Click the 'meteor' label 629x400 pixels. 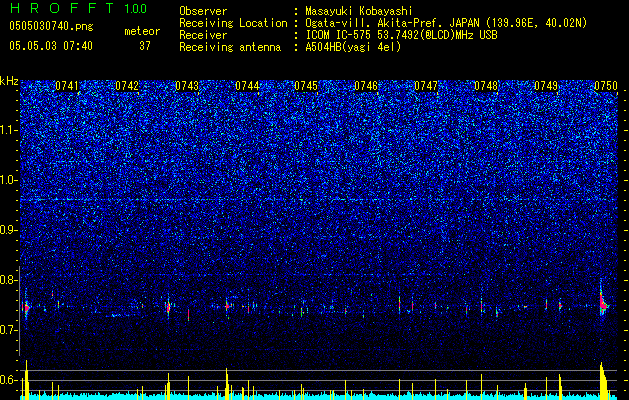click(142, 31)
